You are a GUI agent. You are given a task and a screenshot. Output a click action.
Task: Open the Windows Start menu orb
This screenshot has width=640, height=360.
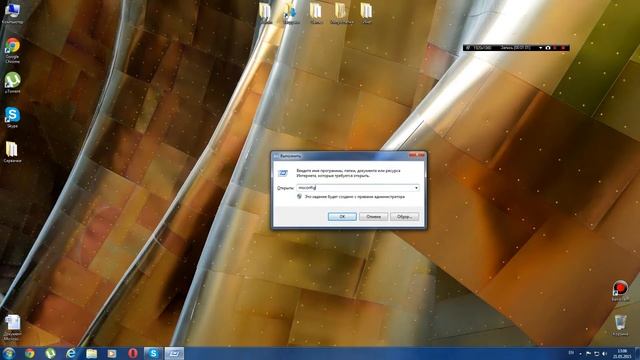9,353
